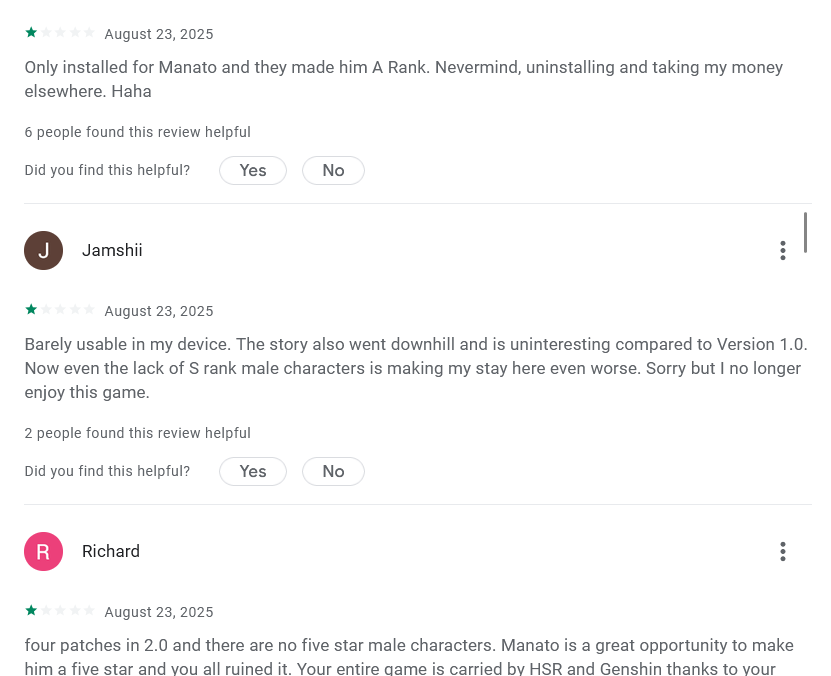Screen dimensions: 831x676
Task: Click Richard's review text about five star characters
Action: click(x=408, y=655)
